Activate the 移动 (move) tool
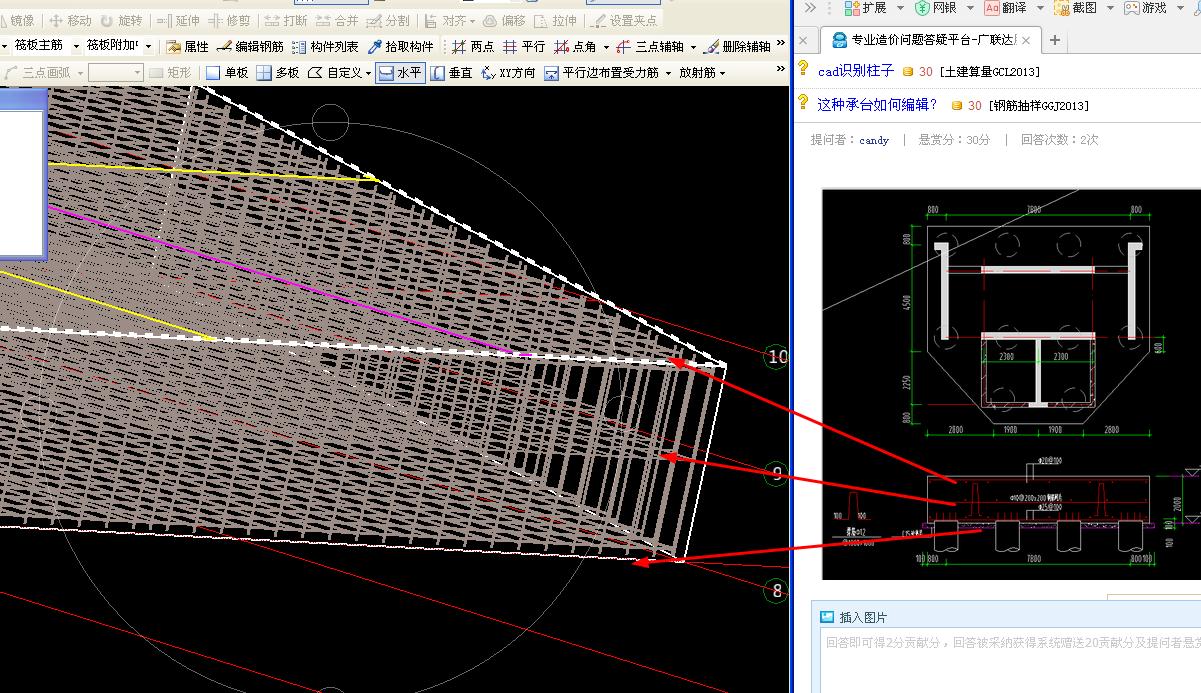 point(71,20)
